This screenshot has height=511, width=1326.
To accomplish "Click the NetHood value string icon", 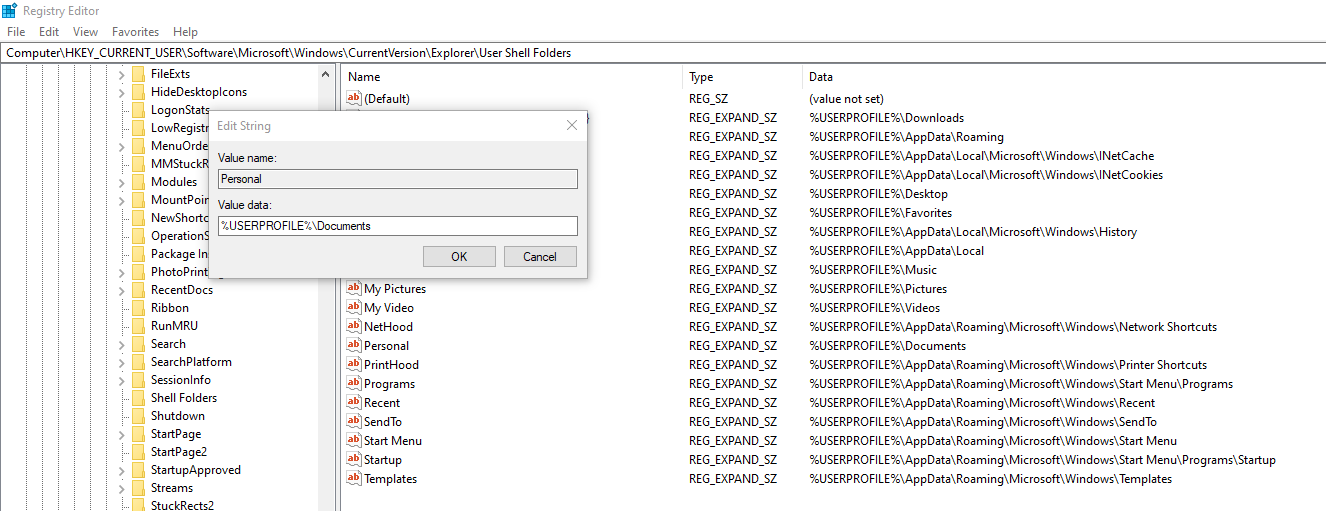I will click(353, 327).
